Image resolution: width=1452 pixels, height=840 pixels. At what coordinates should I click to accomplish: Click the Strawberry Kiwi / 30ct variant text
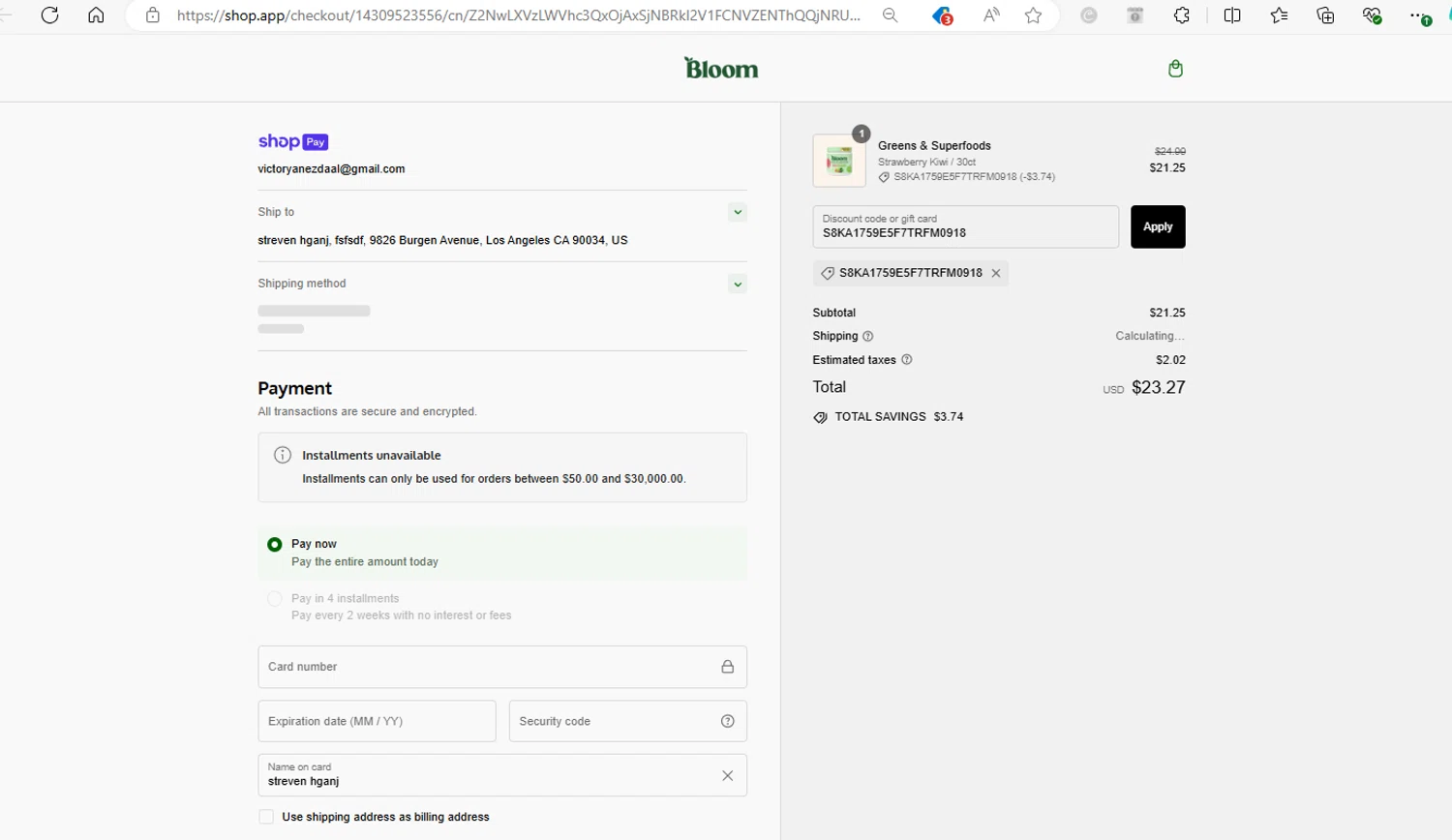click(926, 162)
